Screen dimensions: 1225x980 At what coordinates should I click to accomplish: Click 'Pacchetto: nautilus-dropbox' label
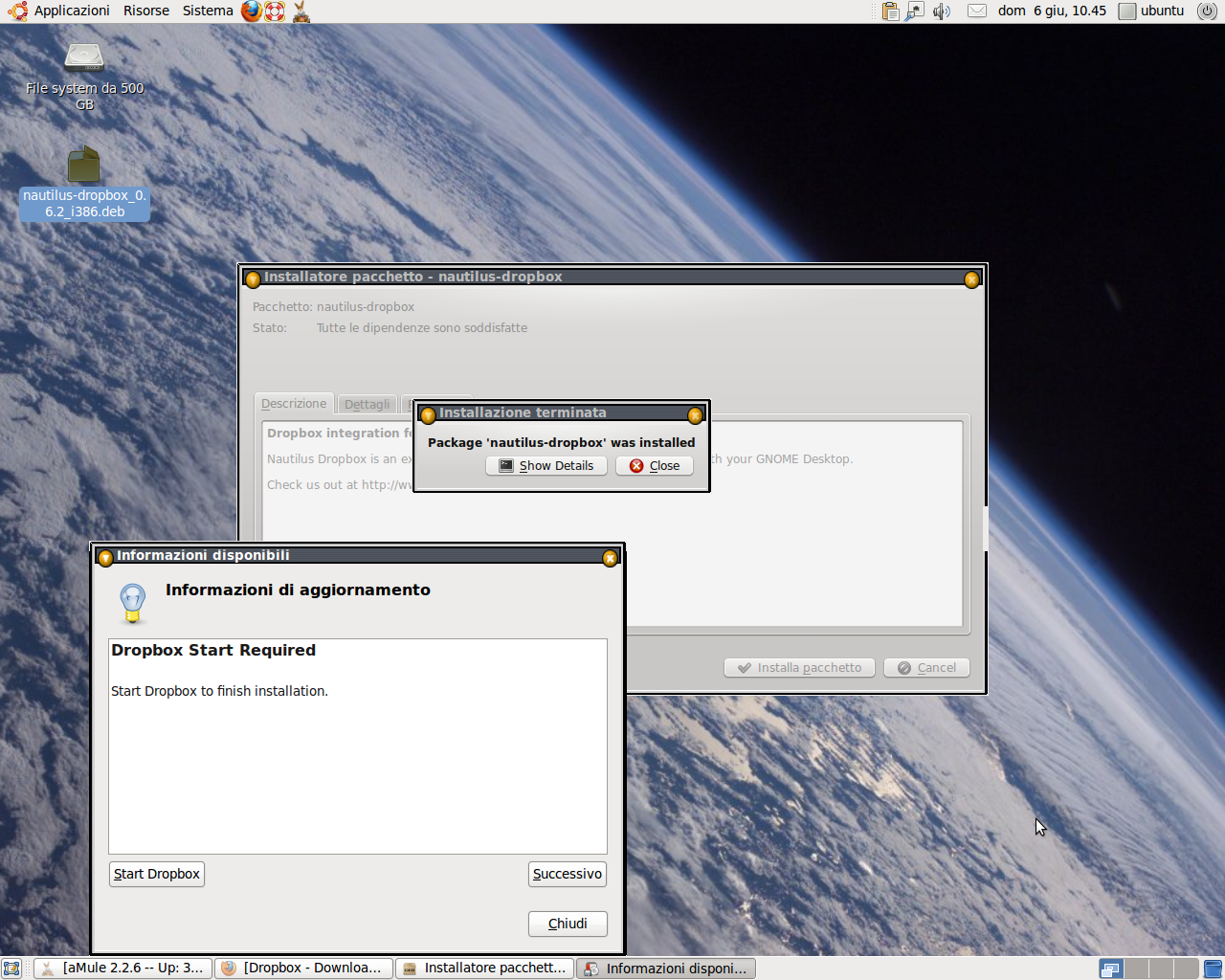pyautogui.click(x=333, y=307)
